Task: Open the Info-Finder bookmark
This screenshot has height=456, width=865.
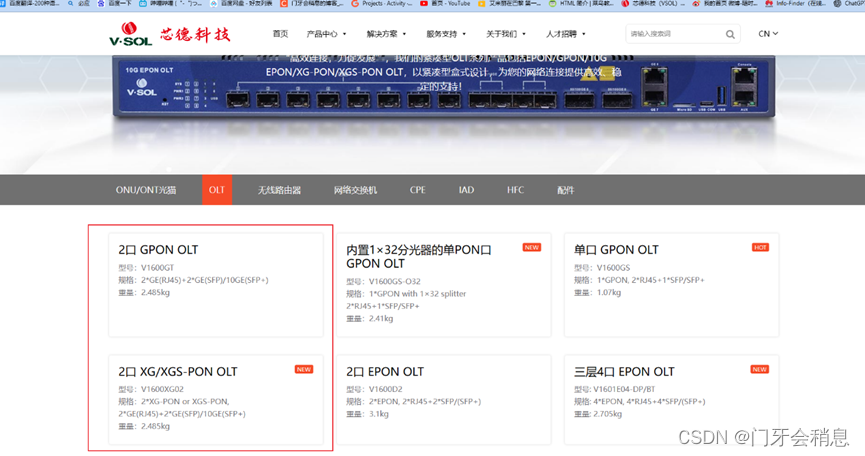Action: click(x=795, y=3)
